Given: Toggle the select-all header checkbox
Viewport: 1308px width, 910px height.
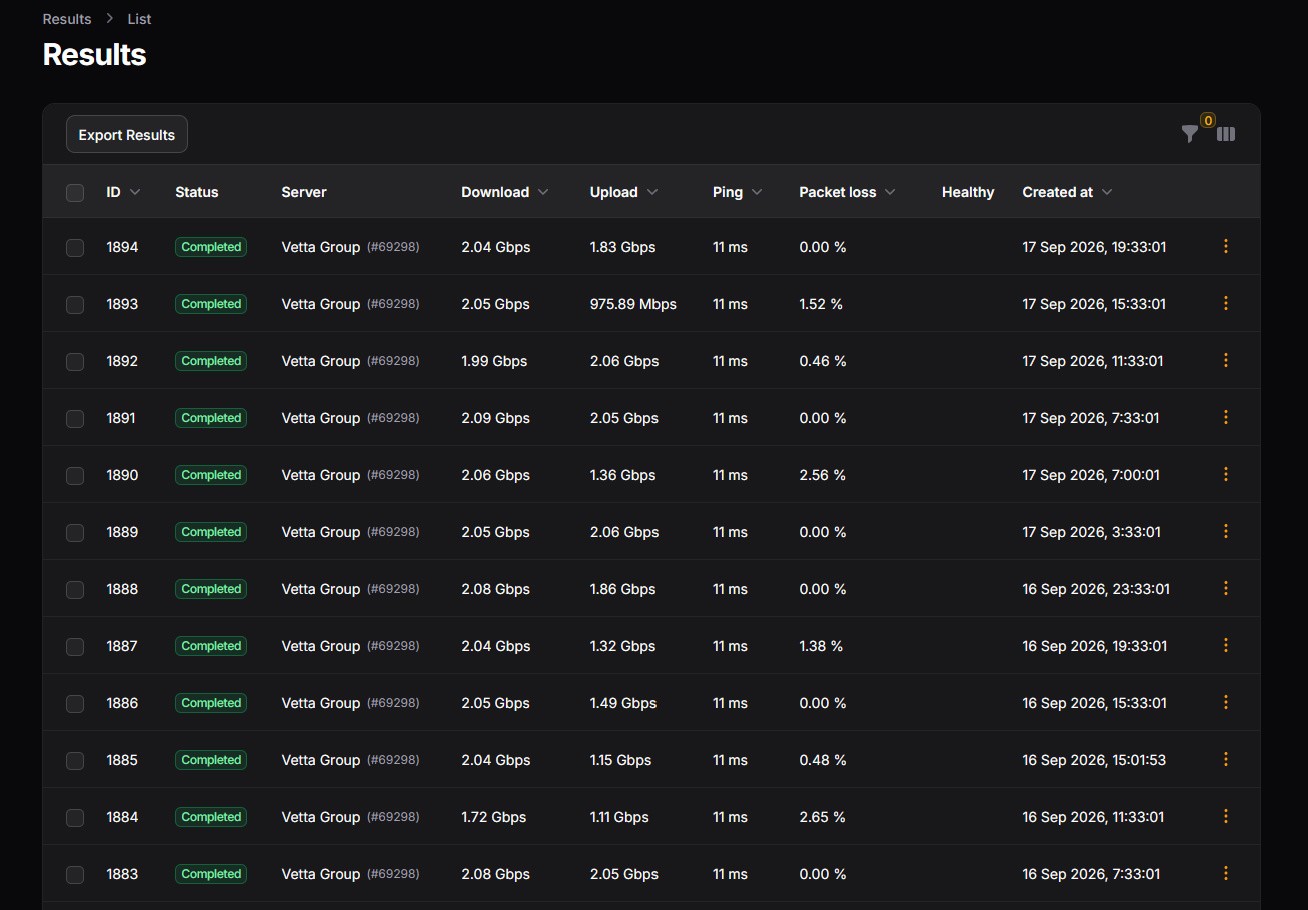Looking at the screenshot, I should click(75, 193).
